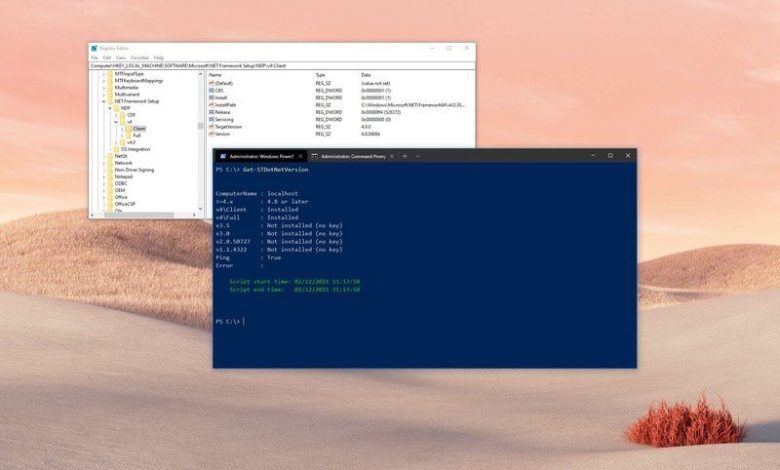Select the Non-Driver Signing key
This screenshot has width=780, height=470.
pos(134,170)
